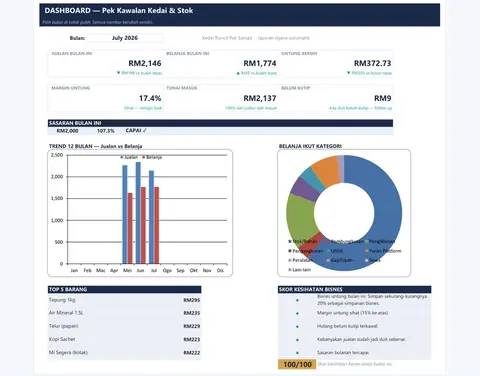Click the Gaji/Upah legend entry
The width and height of the screenshot is (480, 376).
coord(340,260)
